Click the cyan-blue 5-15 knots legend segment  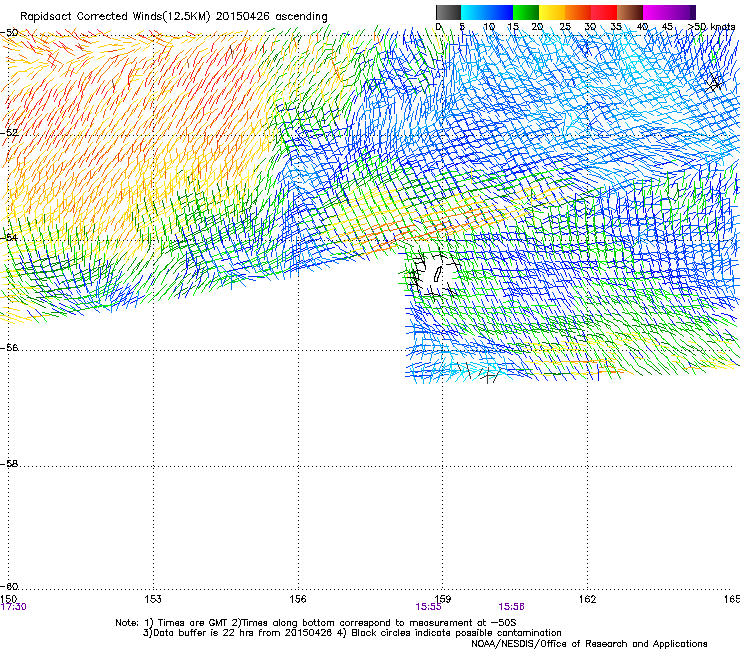click(487, 12)
